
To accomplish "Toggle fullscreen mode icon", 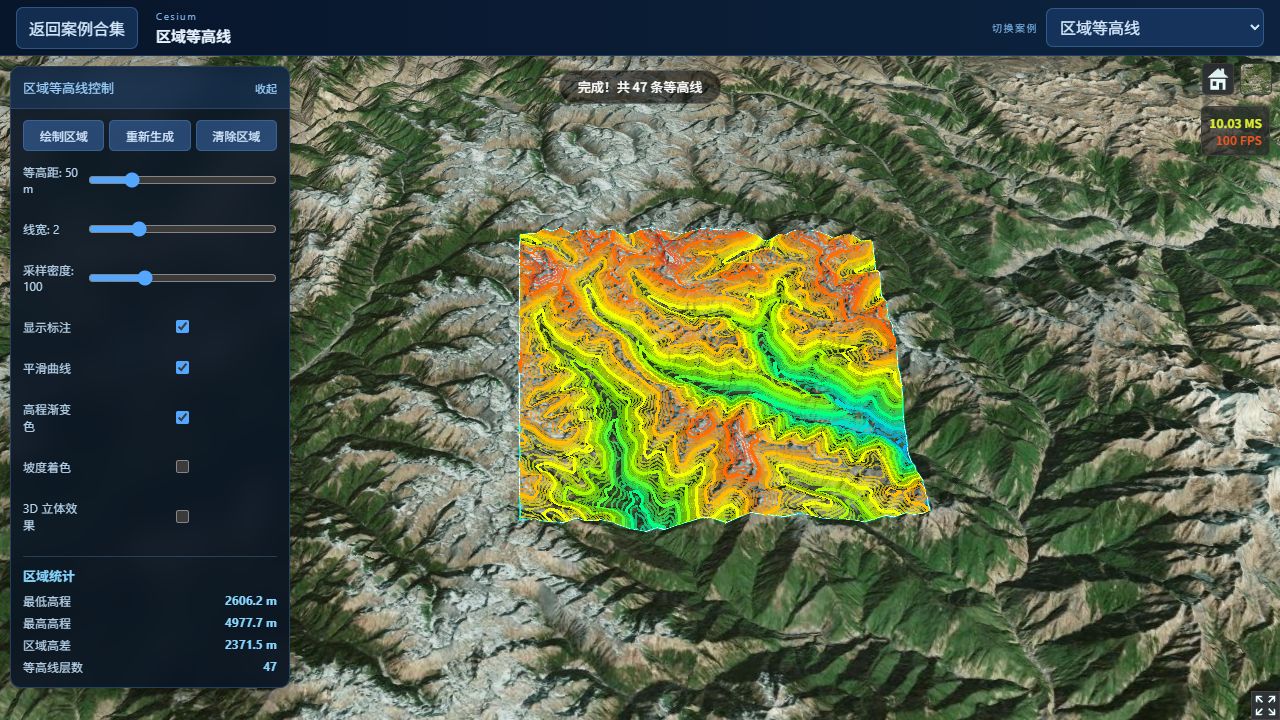I will pos(1264,705).
